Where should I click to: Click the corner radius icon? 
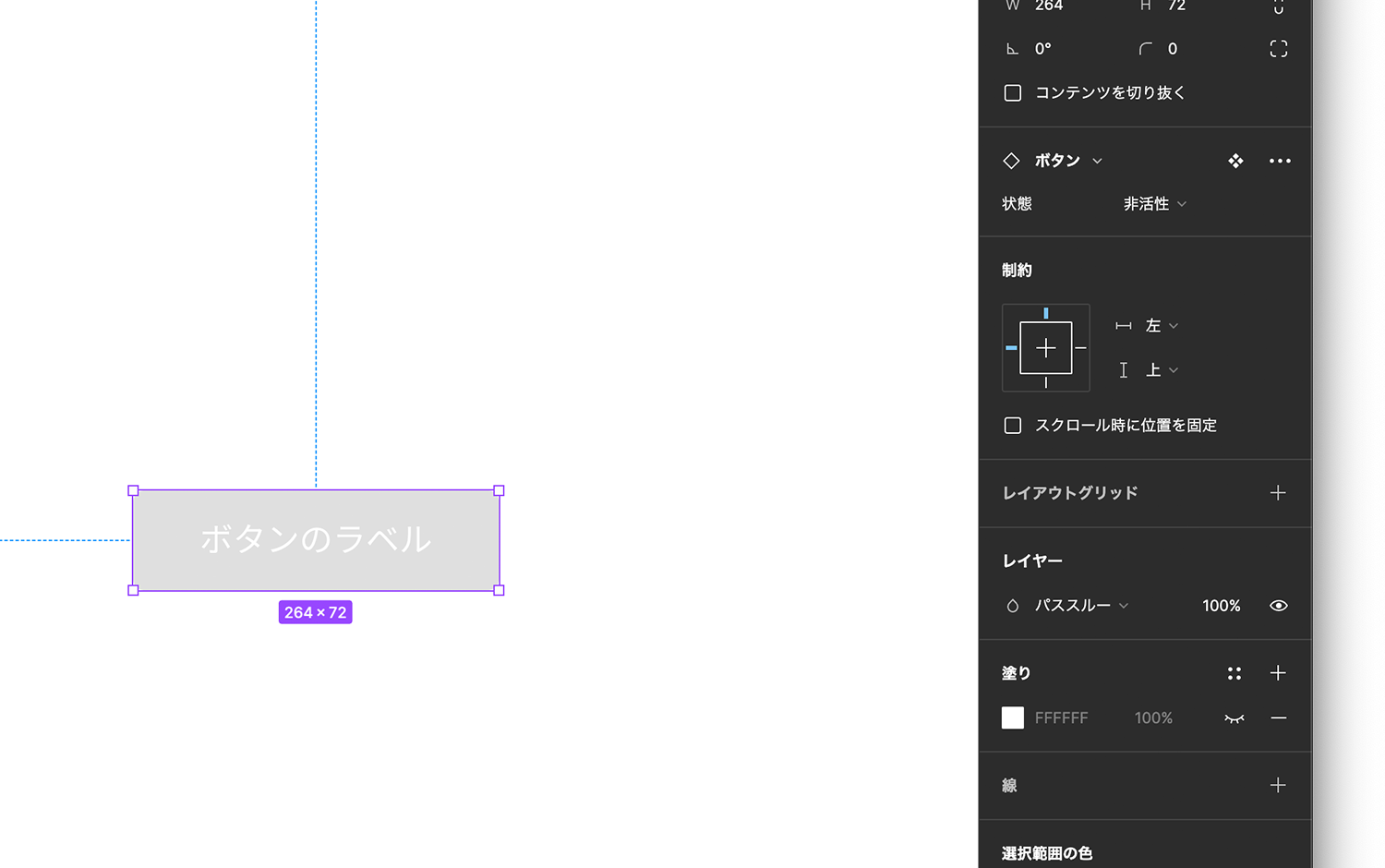(1146, 49)
